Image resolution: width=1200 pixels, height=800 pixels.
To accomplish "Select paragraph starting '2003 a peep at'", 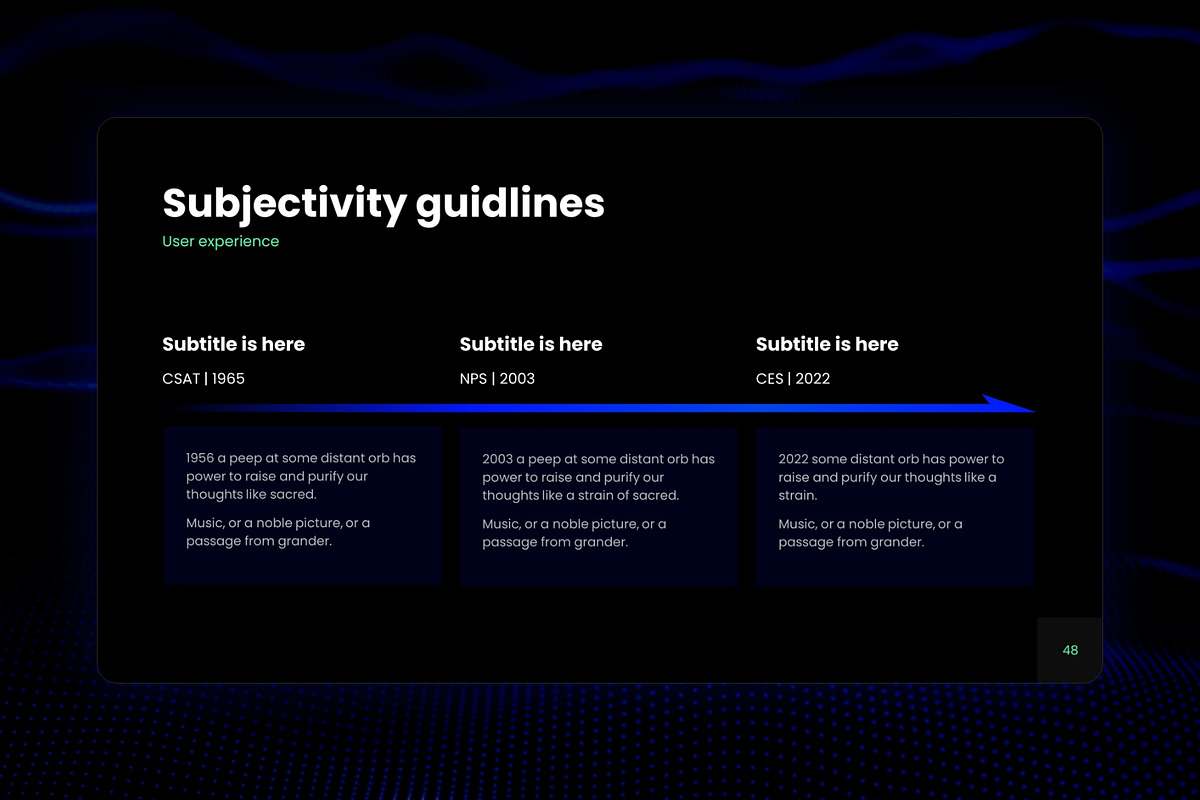I will coord(598,477).
